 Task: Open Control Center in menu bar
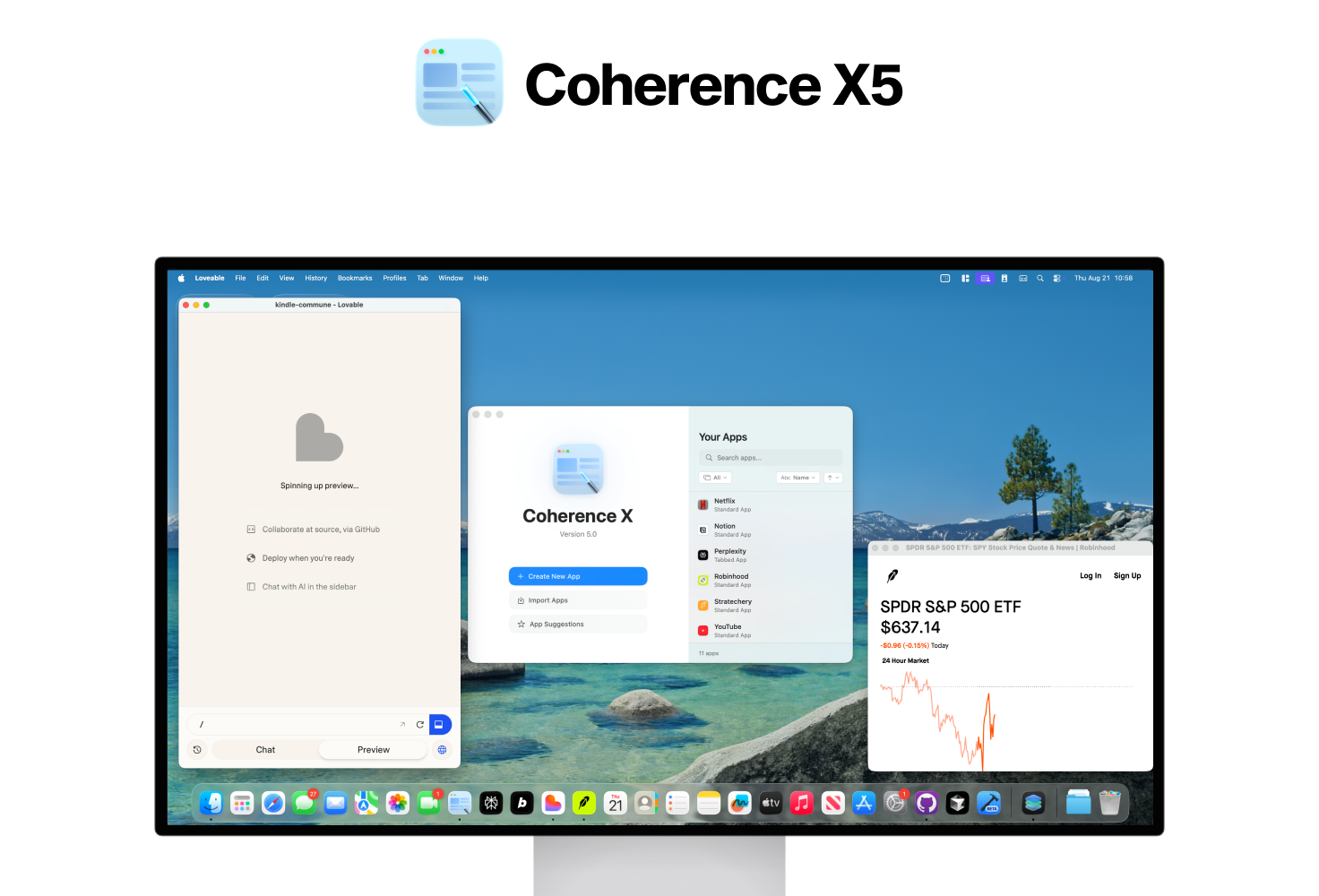point(1057,279)
